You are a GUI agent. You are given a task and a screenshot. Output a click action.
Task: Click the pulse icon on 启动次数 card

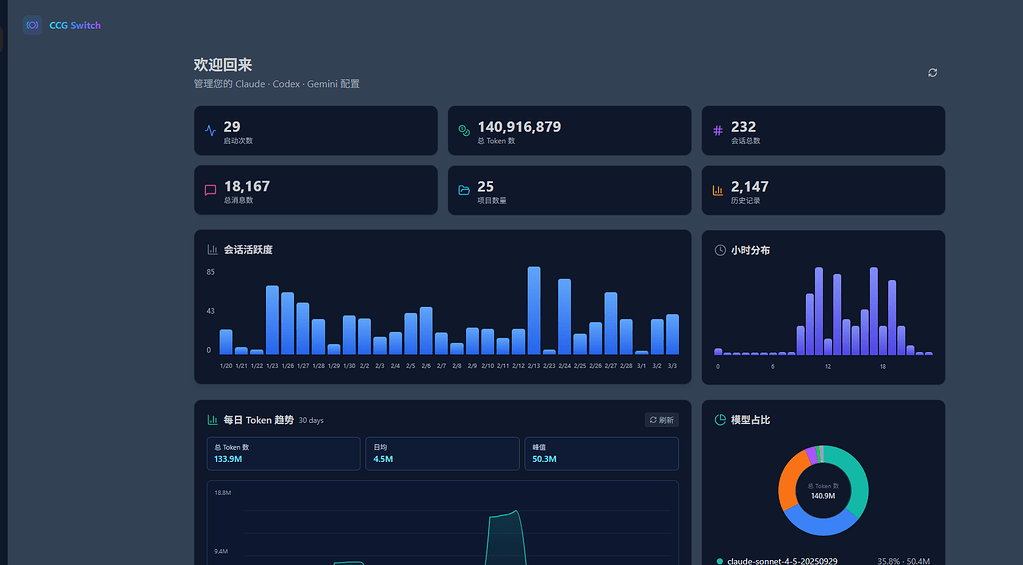point(210,130)
